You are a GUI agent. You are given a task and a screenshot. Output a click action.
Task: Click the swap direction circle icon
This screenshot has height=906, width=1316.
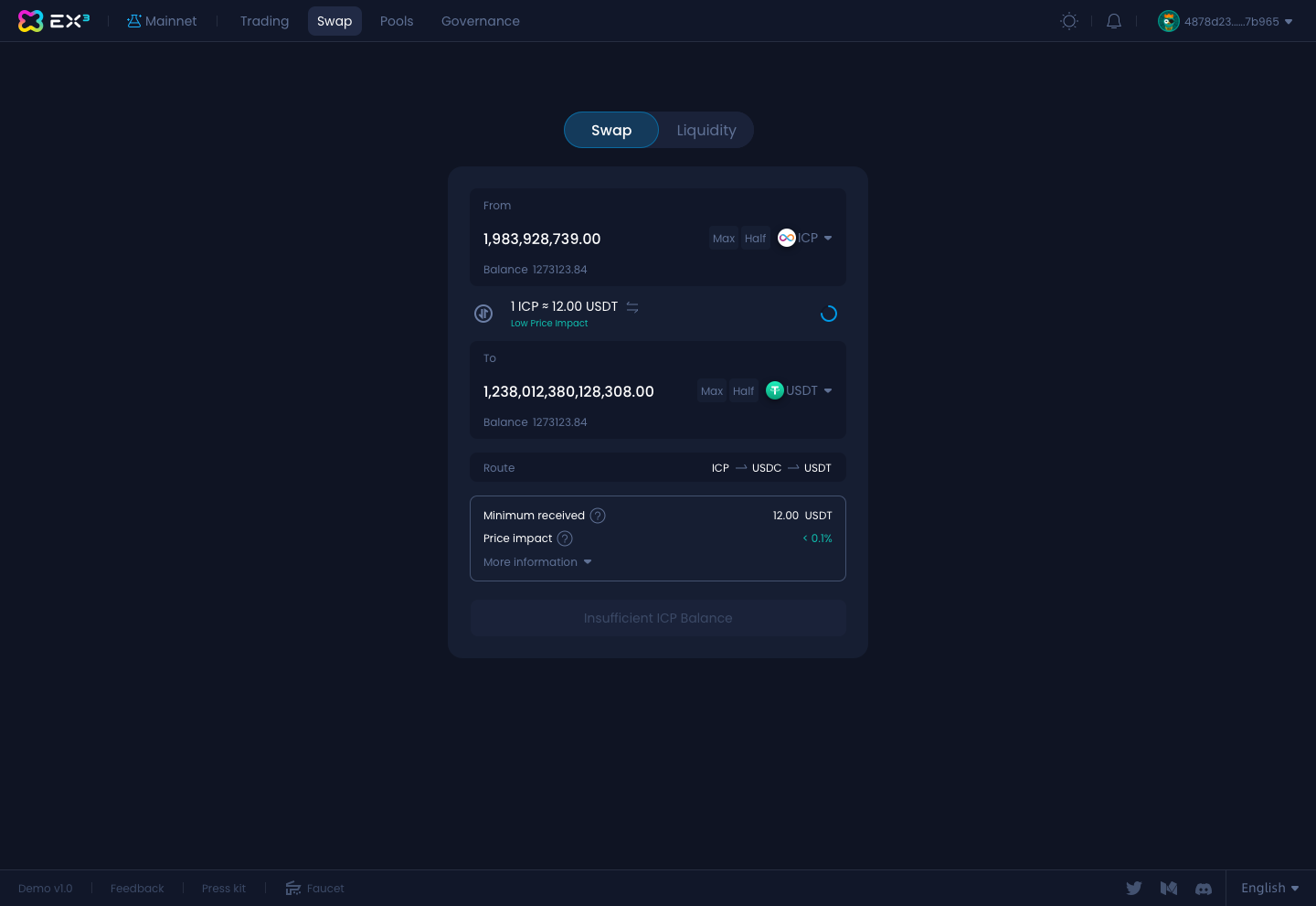[x=484, y=314]
